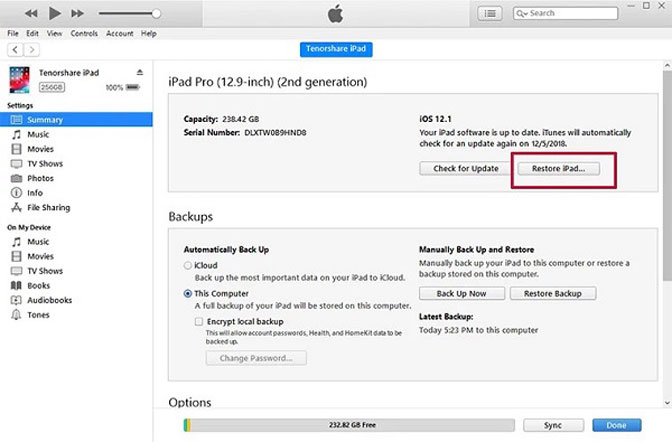672x442 pixels.
Task: Eject the Tenorshare iPad device
Action: [x=140, y=72]
